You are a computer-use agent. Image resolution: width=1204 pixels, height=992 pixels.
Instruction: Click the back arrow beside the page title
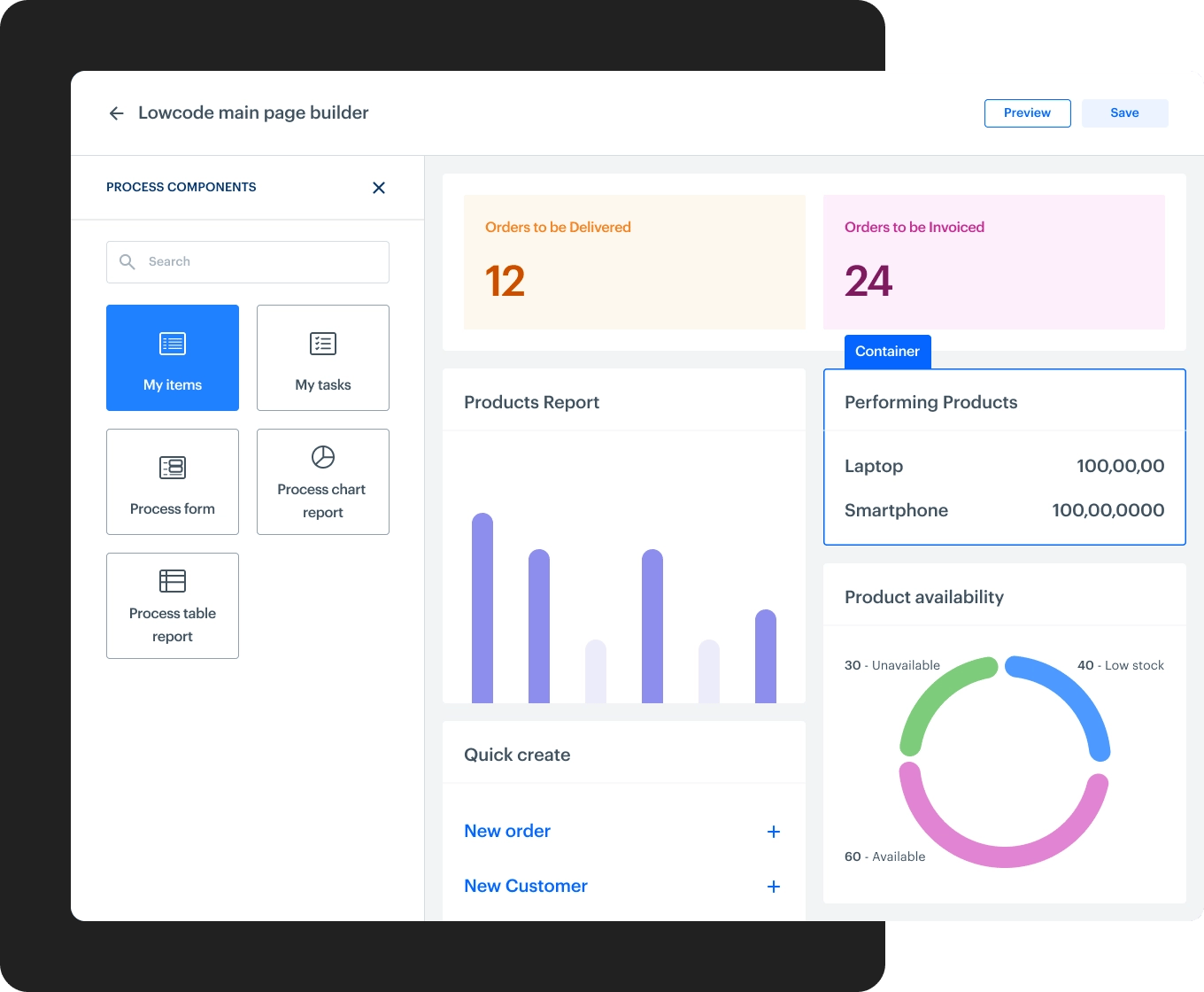116,113
